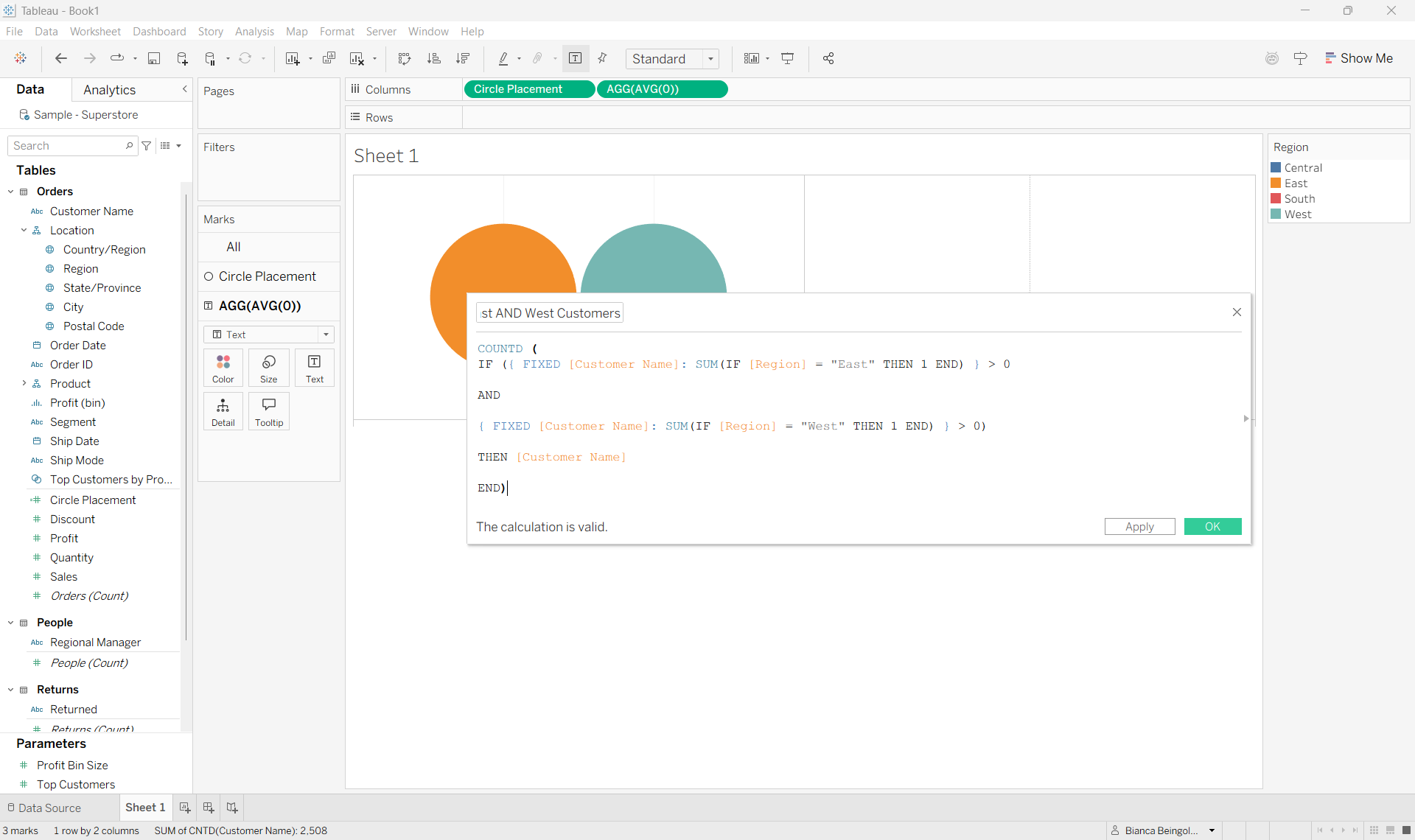The width and height of the screenshot is (1415, 840).
Task: Switch to the Data Source tab
Action: 44,808
